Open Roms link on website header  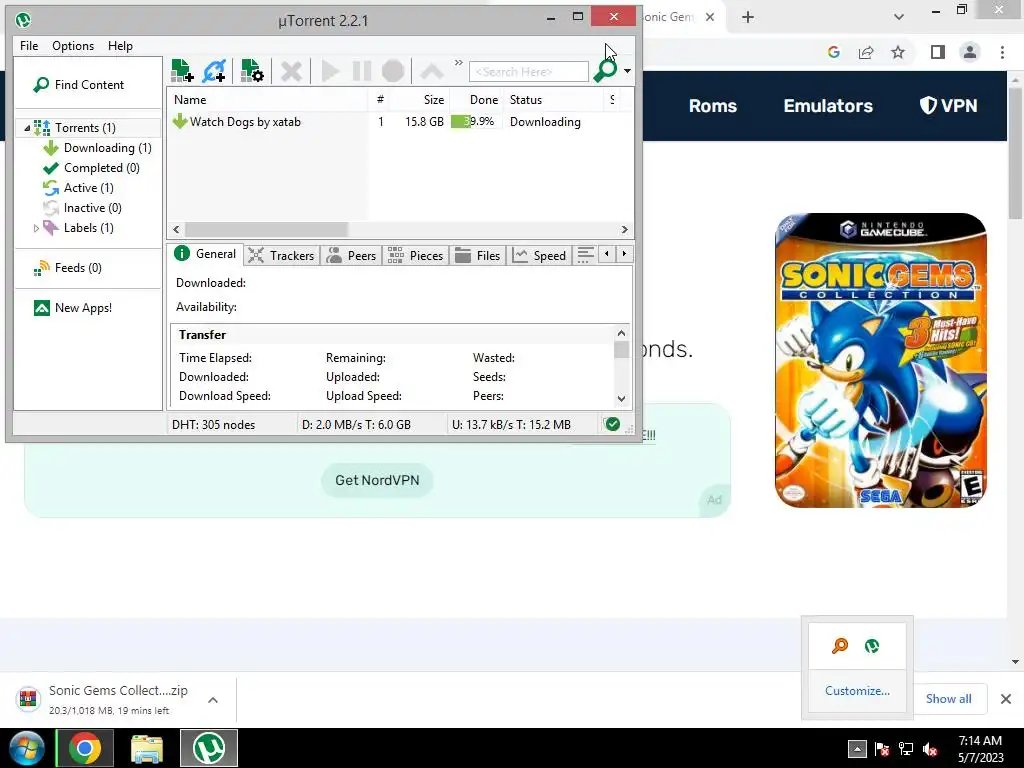click(x=712, y=106)
